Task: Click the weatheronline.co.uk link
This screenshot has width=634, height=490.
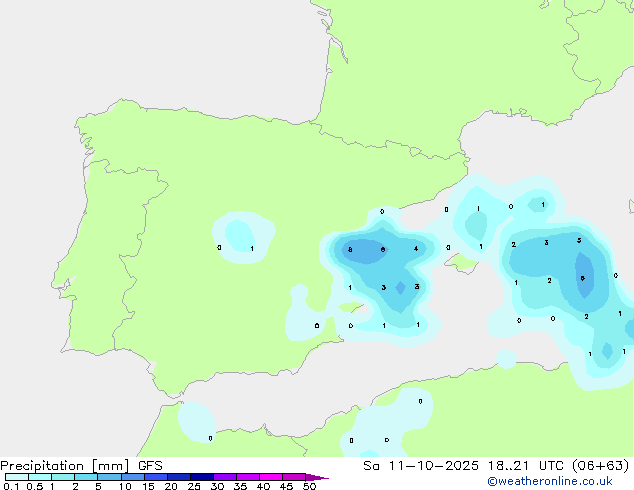Action: (x=550, y=481)
